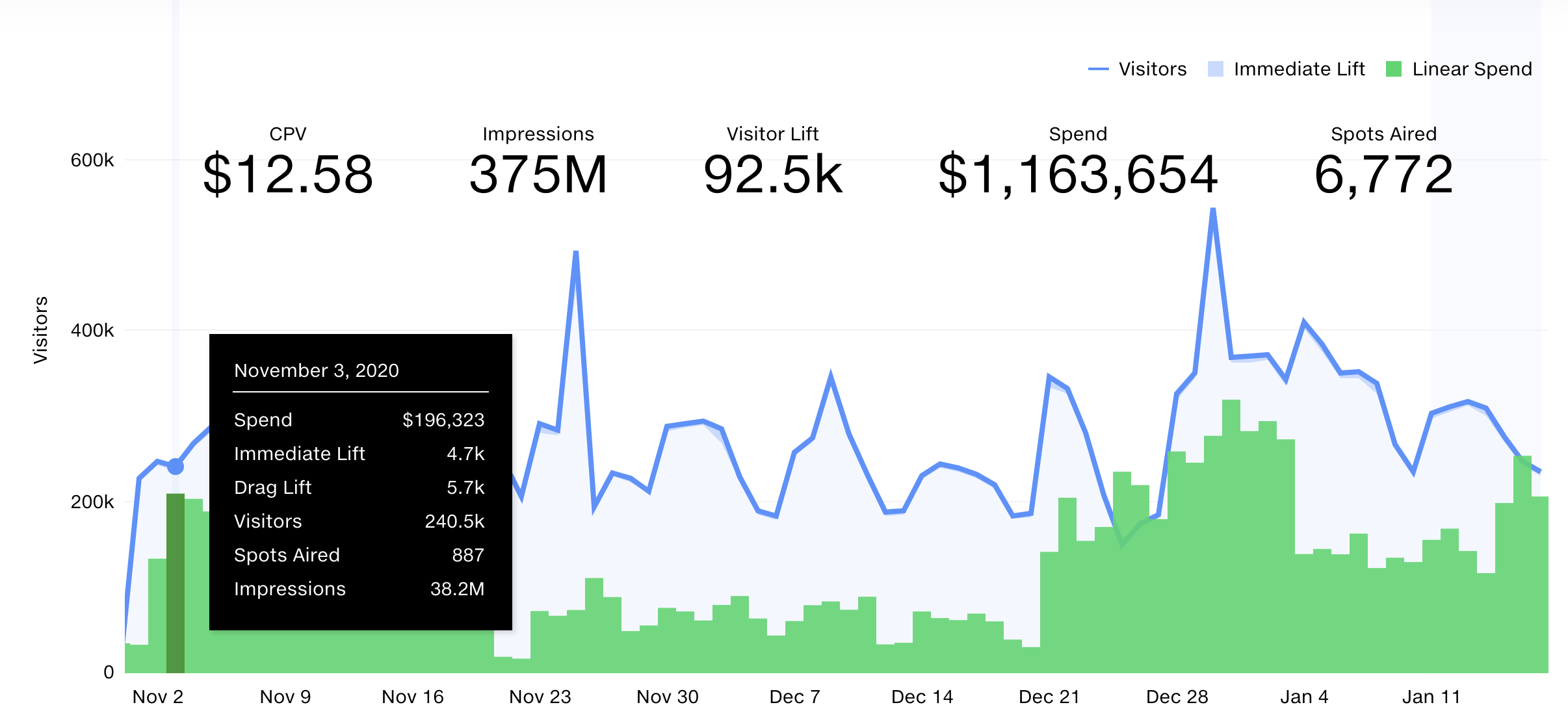Image resolution: width=1568 pixels, height=720 pixels.
Task: Toggle the Visitors legend entry
Action: pos(1137,69)
